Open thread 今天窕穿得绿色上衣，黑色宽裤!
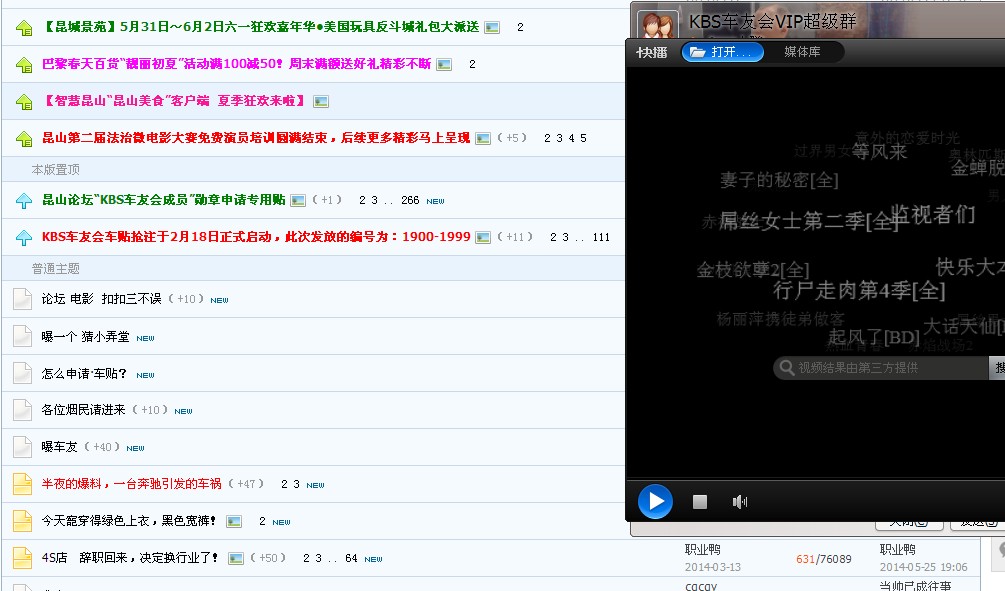1005x591 pixels. (129, 520)
